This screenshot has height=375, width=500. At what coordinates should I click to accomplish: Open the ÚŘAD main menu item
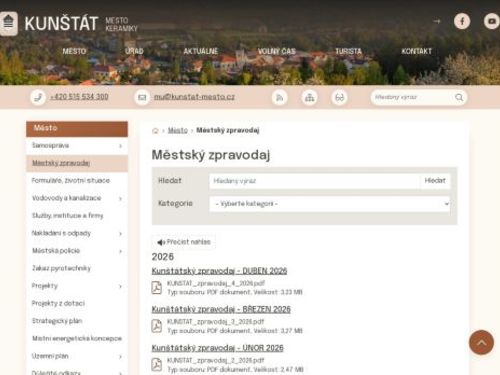[x=134, y=51]
